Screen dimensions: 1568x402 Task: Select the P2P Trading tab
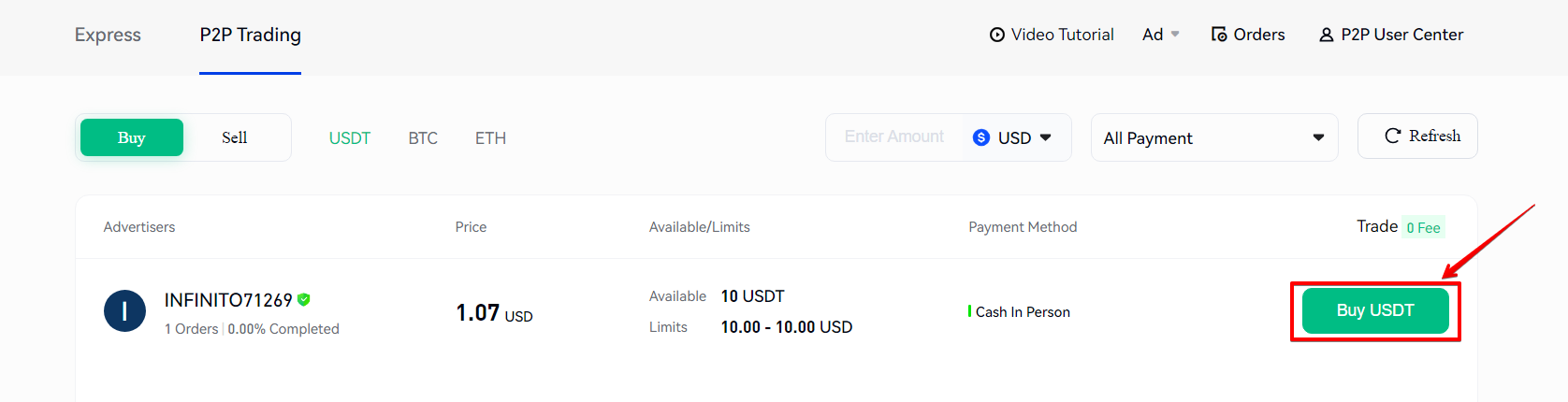[x=250, y=35]
